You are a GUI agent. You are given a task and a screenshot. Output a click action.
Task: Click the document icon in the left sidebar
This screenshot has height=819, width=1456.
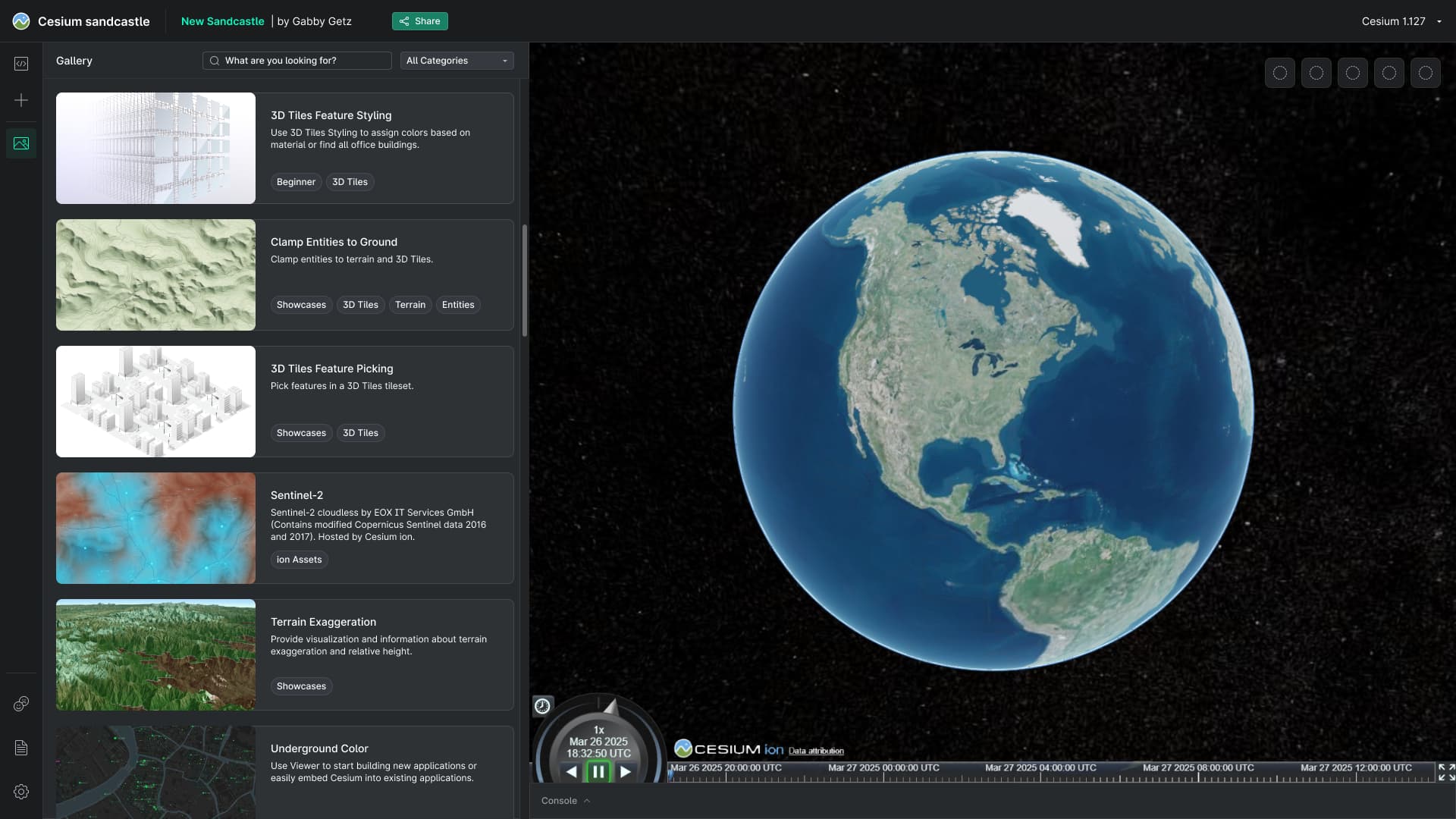point(21,748)
